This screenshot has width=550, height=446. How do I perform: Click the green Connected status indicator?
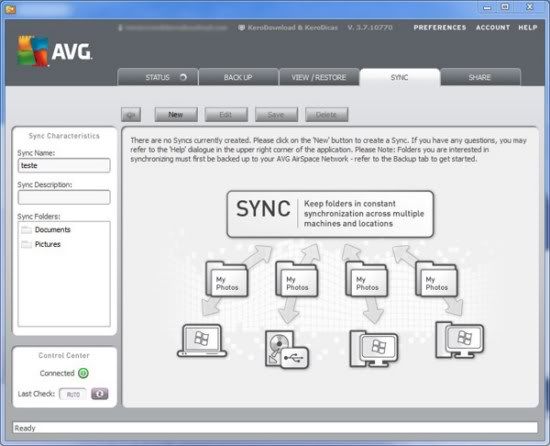(83, 373)
